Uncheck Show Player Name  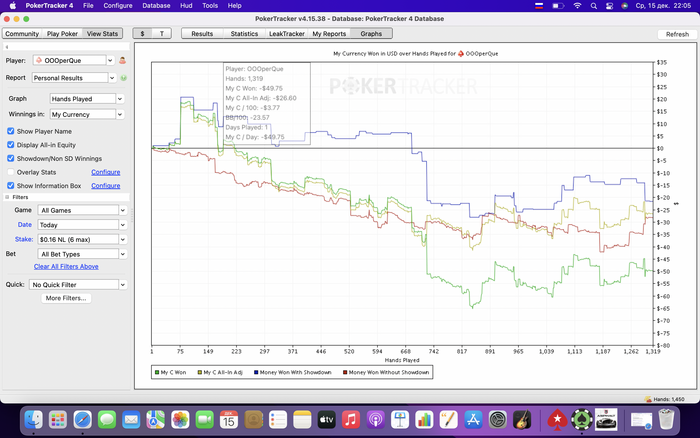coord(11,131)
